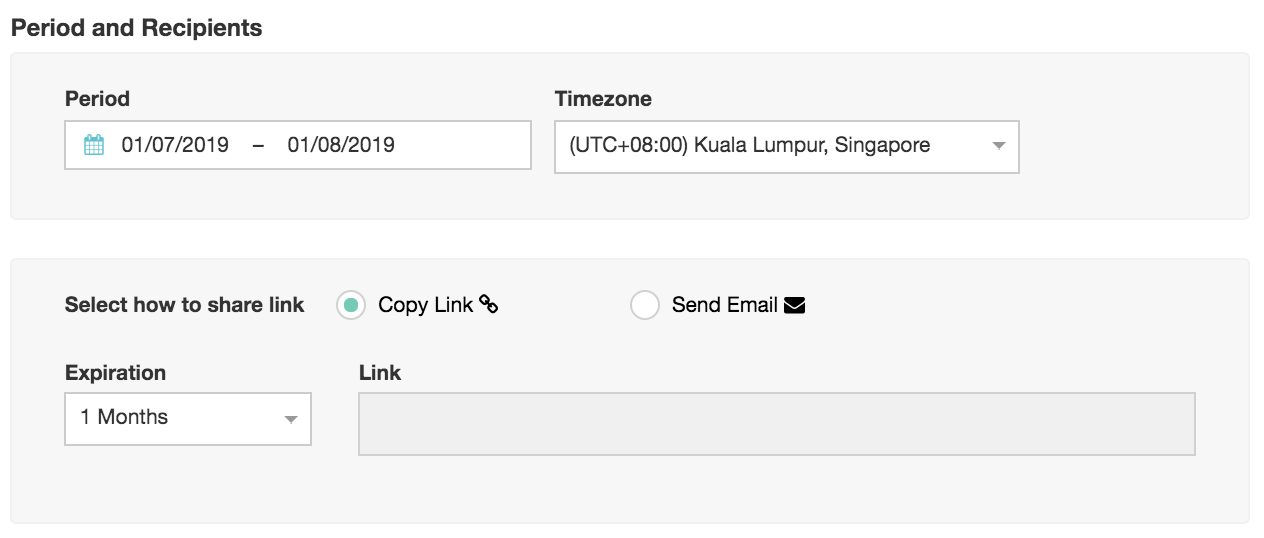Click the Timezone field label
The height and width of the screenshot is (538, 1264).
tap(603, 99)
